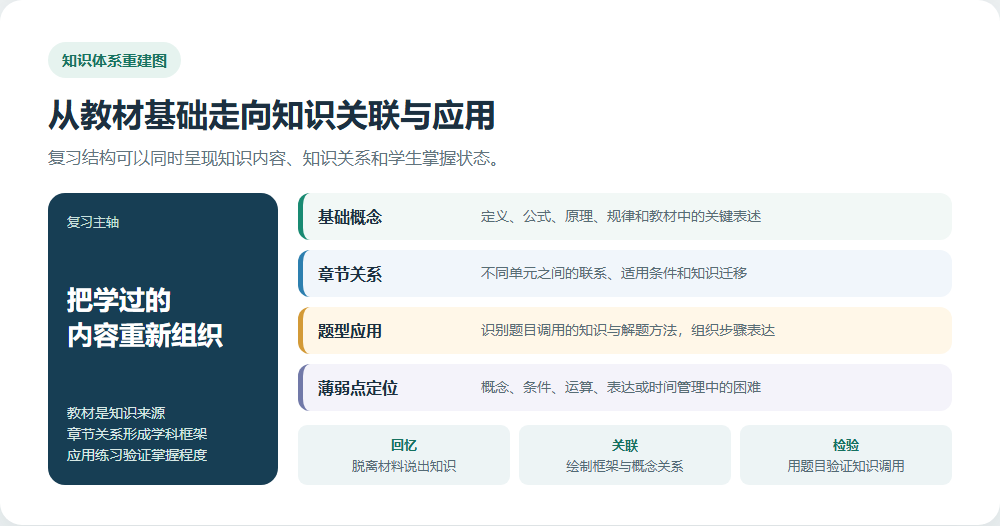The width and height of the screenshot is (1000, 526).
Task: Click the 章节关系 row title
Action: (350, 274)
